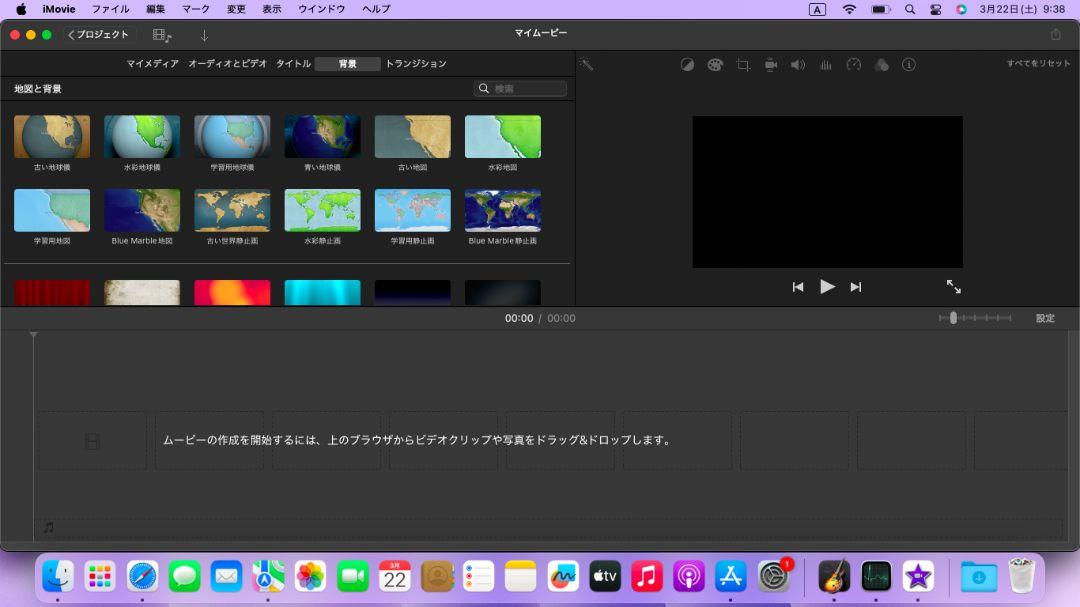Select the 古い地球儀 thumbnail
Screen dimensions: 1080x607
tap(52, 136)
